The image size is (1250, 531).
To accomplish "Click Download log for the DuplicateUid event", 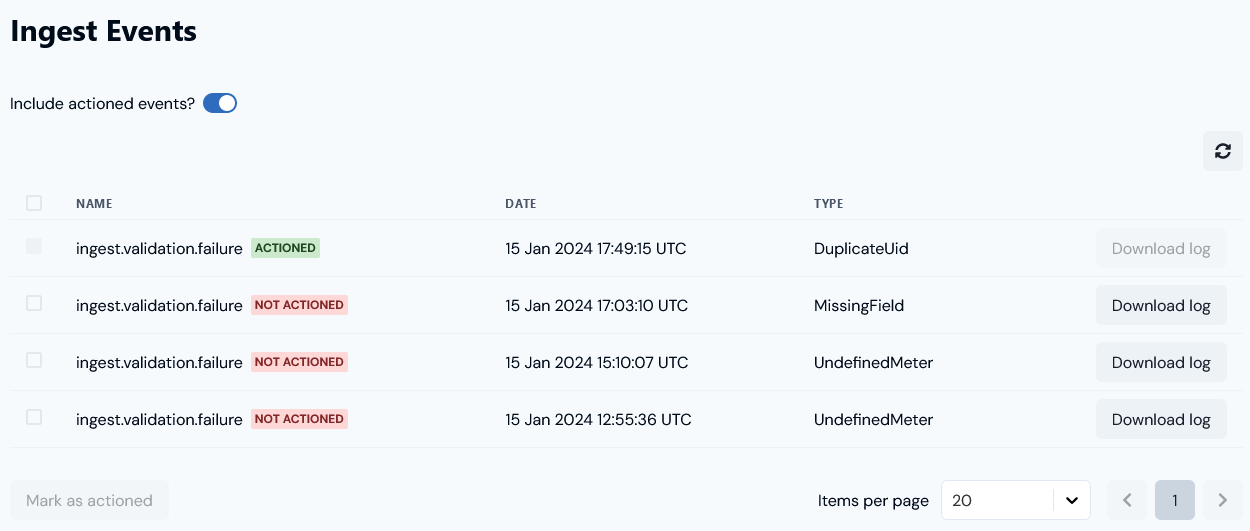I will coord(1161,248).
